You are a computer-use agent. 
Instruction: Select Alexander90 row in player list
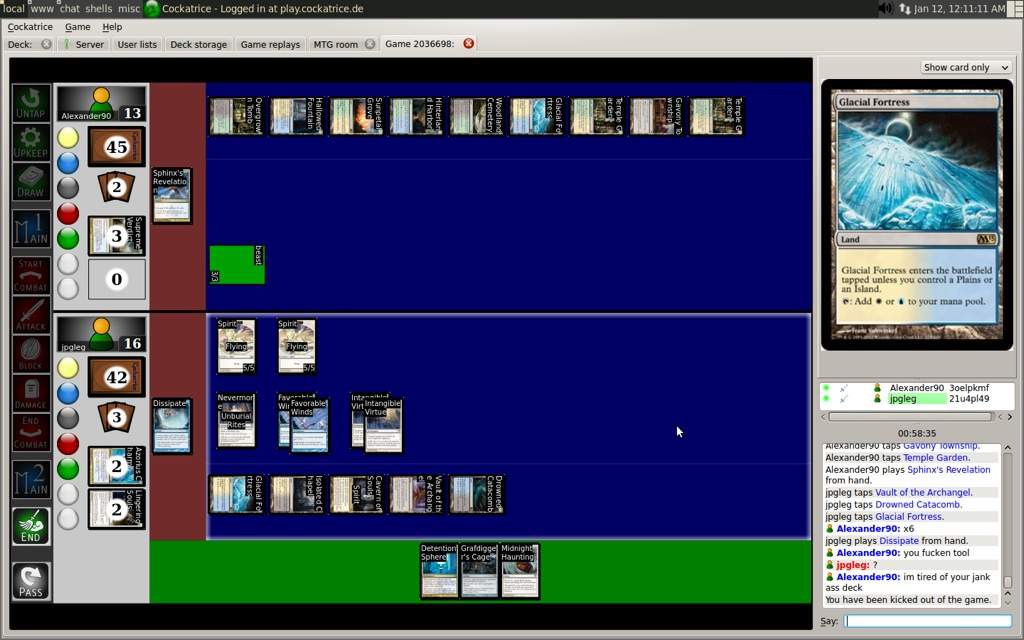tap(916, 388)
